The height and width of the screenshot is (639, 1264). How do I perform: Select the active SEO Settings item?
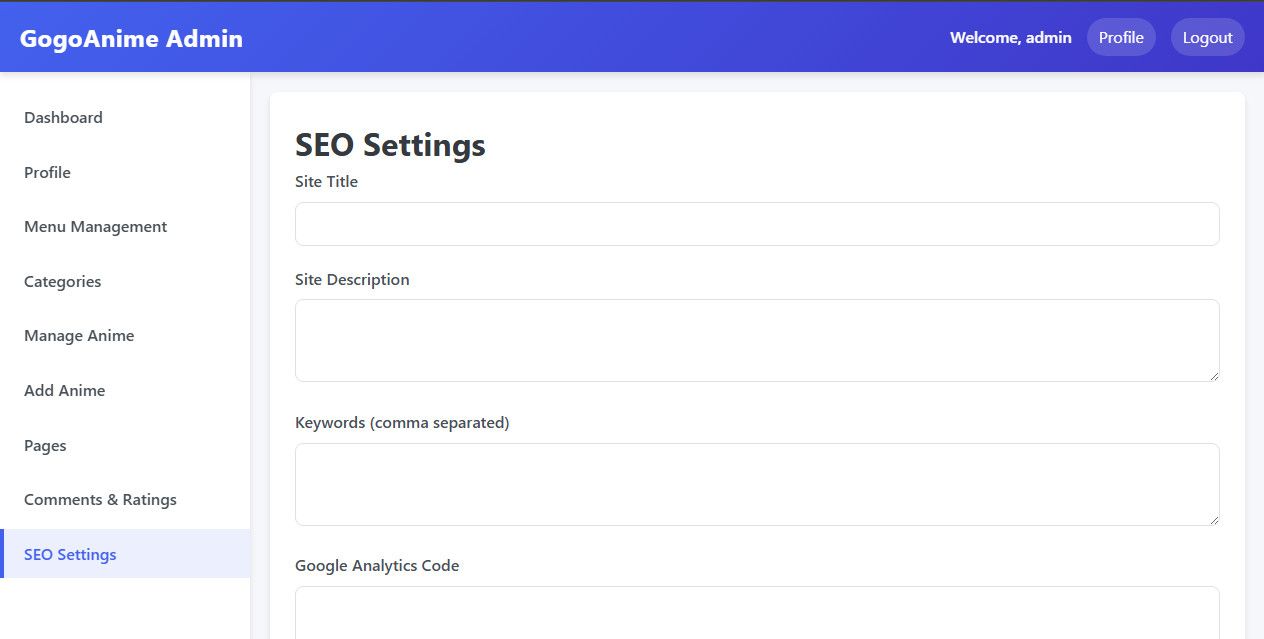[70, 555]
